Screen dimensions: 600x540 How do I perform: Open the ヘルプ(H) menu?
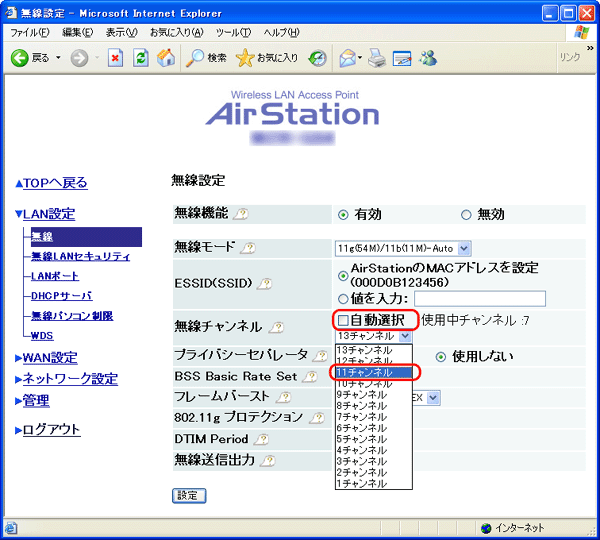click(281, 33)
